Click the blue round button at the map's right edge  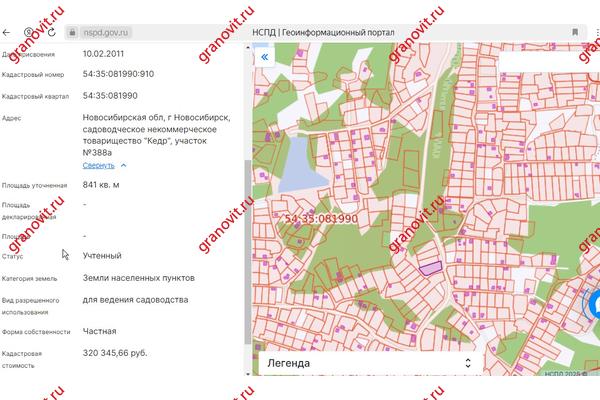(592, 303)
